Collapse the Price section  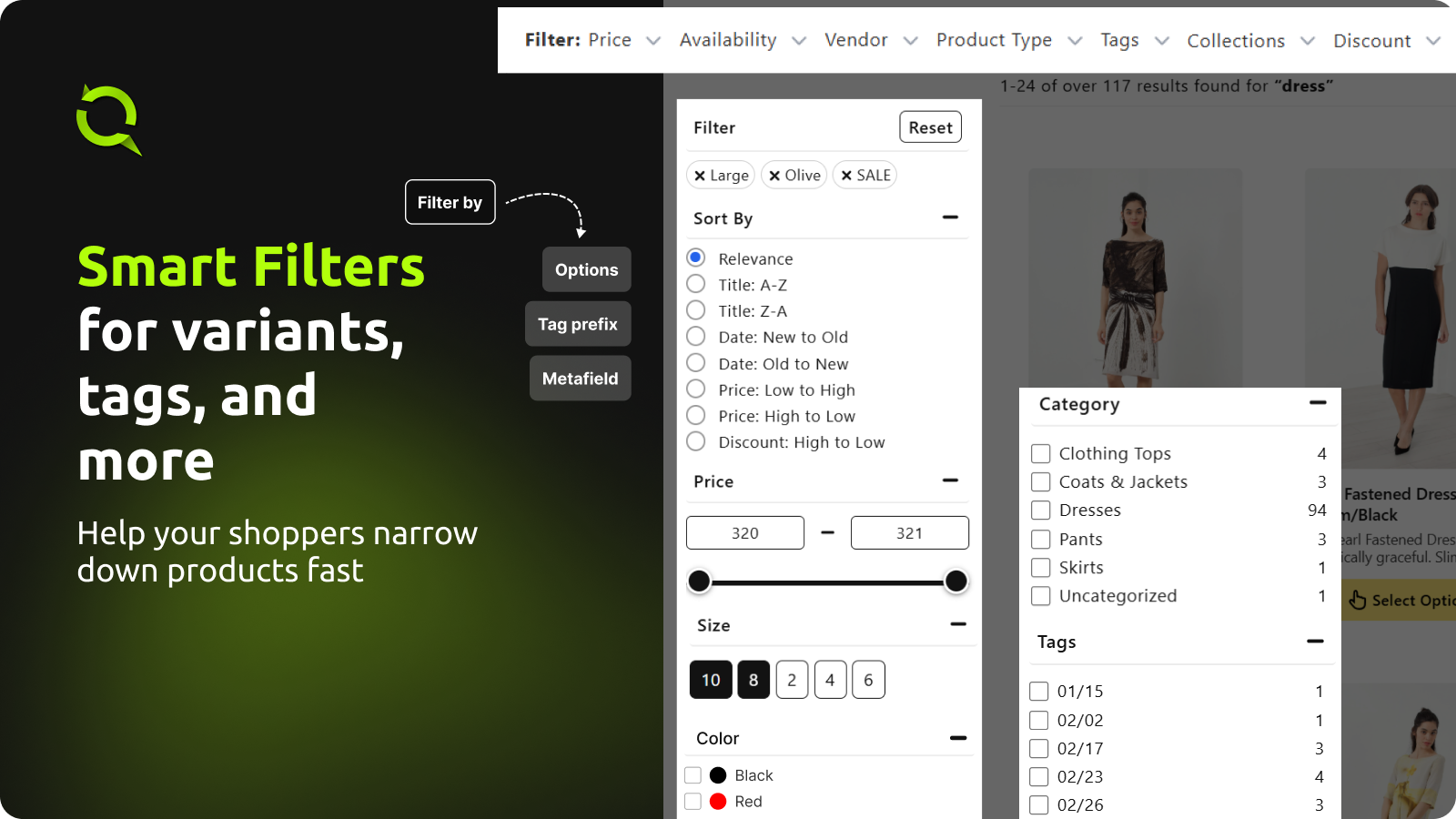950,480
